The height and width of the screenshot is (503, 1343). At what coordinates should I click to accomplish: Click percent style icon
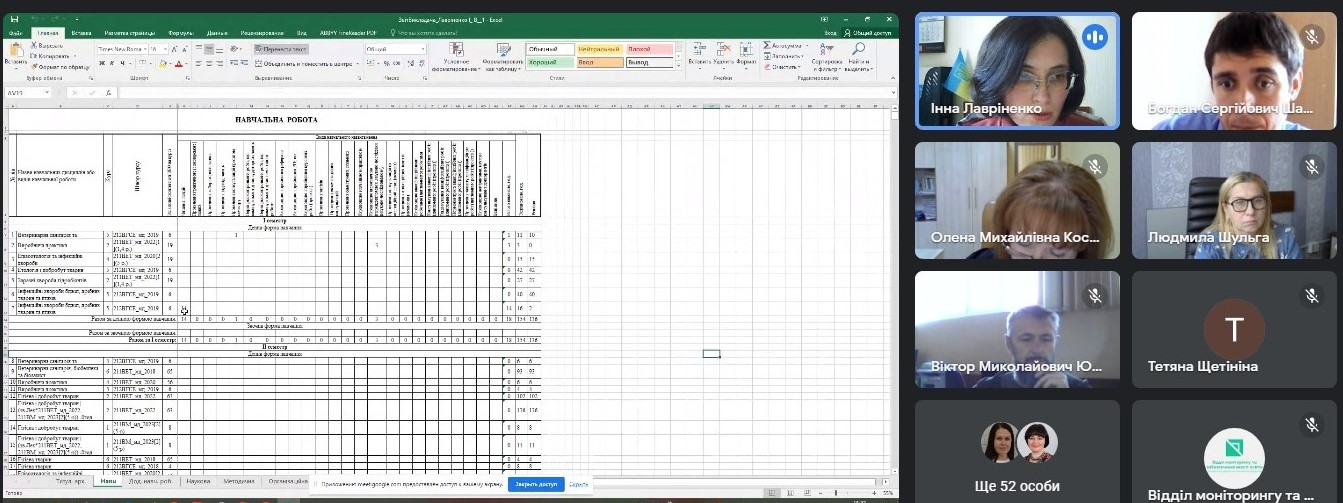[385, 63]
